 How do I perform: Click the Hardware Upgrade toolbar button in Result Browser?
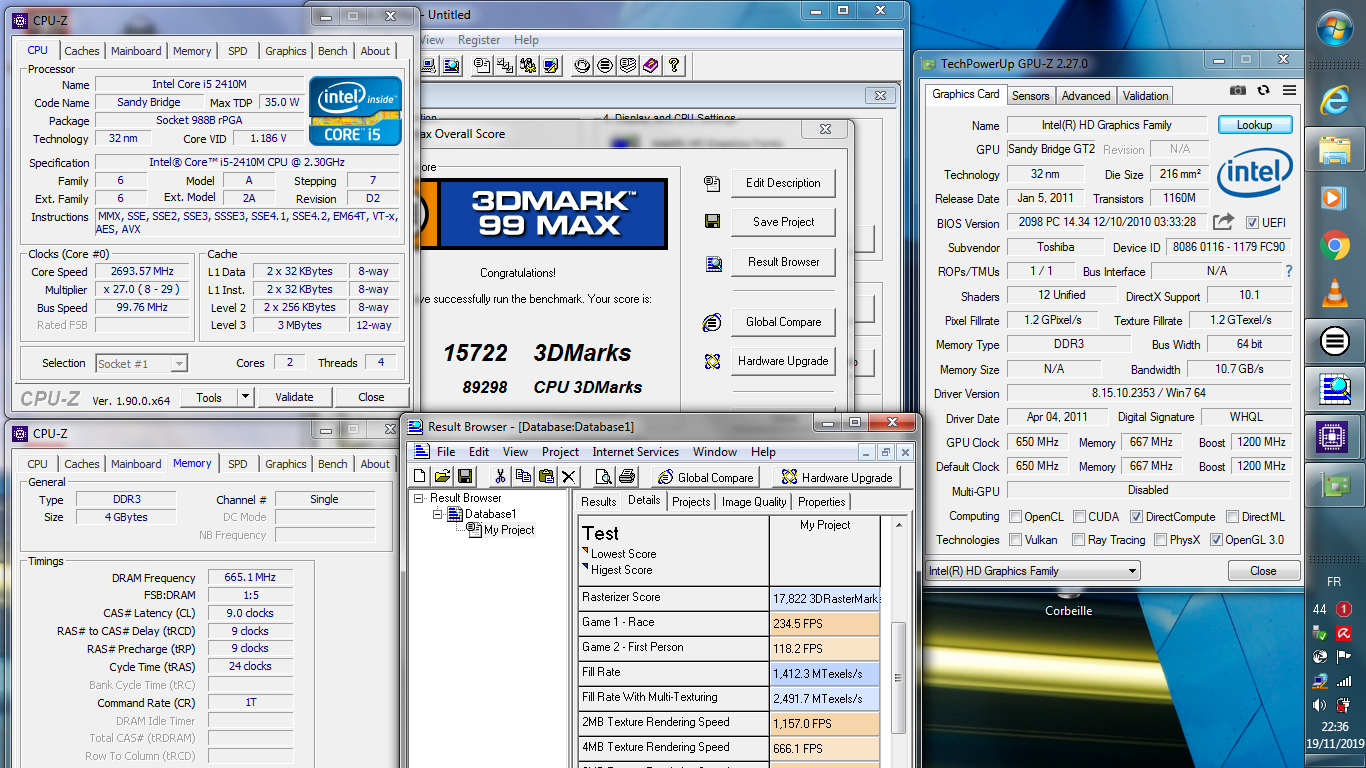(x=837, y=477)
